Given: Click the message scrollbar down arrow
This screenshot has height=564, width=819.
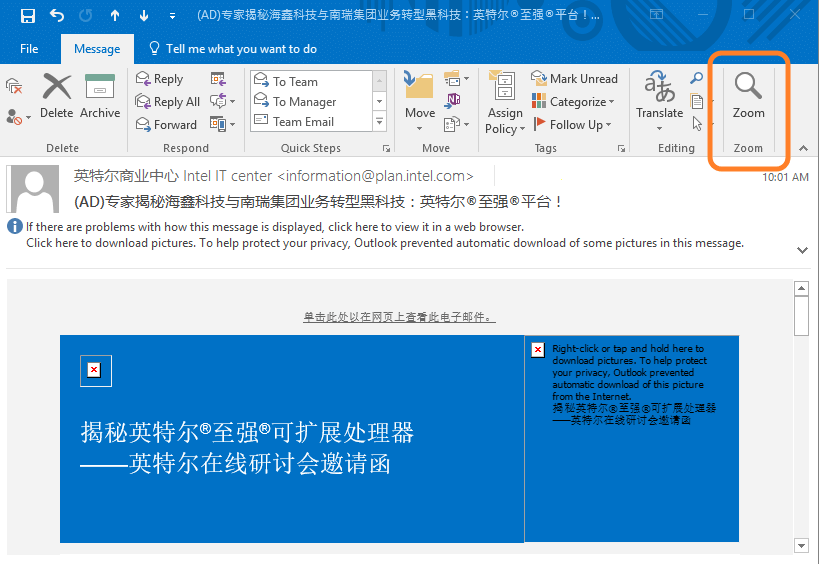Looking at the screenshot, I should pyautogui.click(x=801, y=546).
